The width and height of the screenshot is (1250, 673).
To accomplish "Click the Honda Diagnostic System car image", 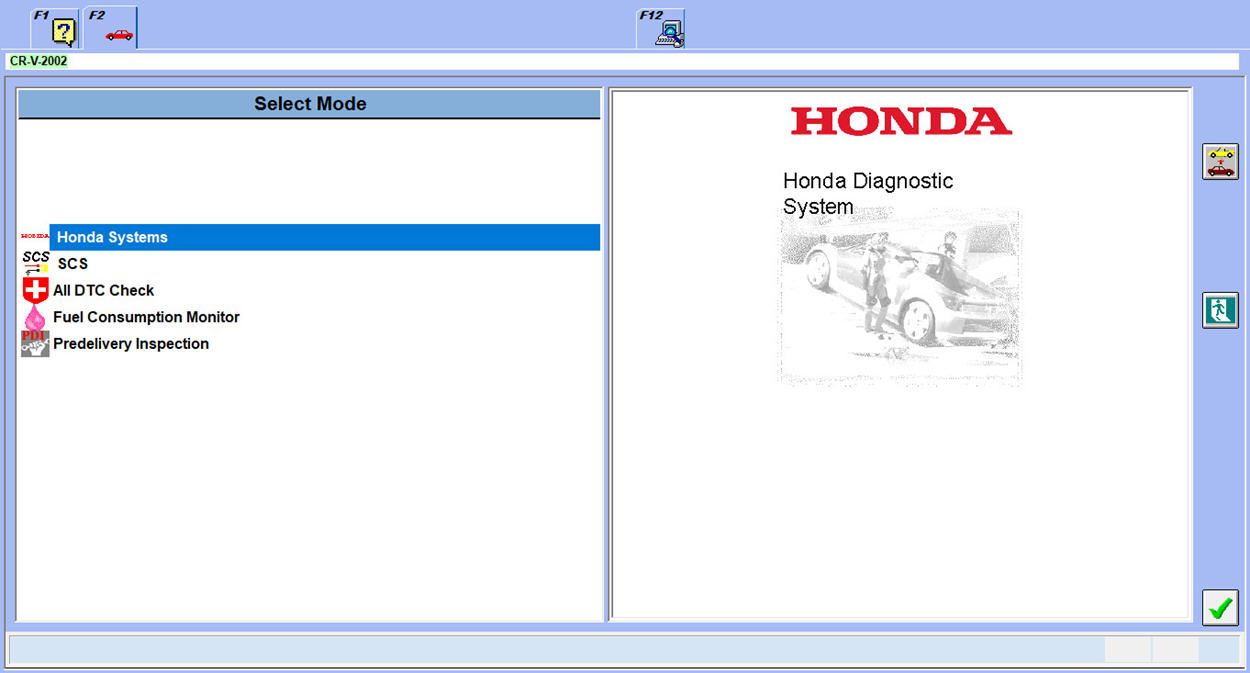I will (x=900, y=298).
